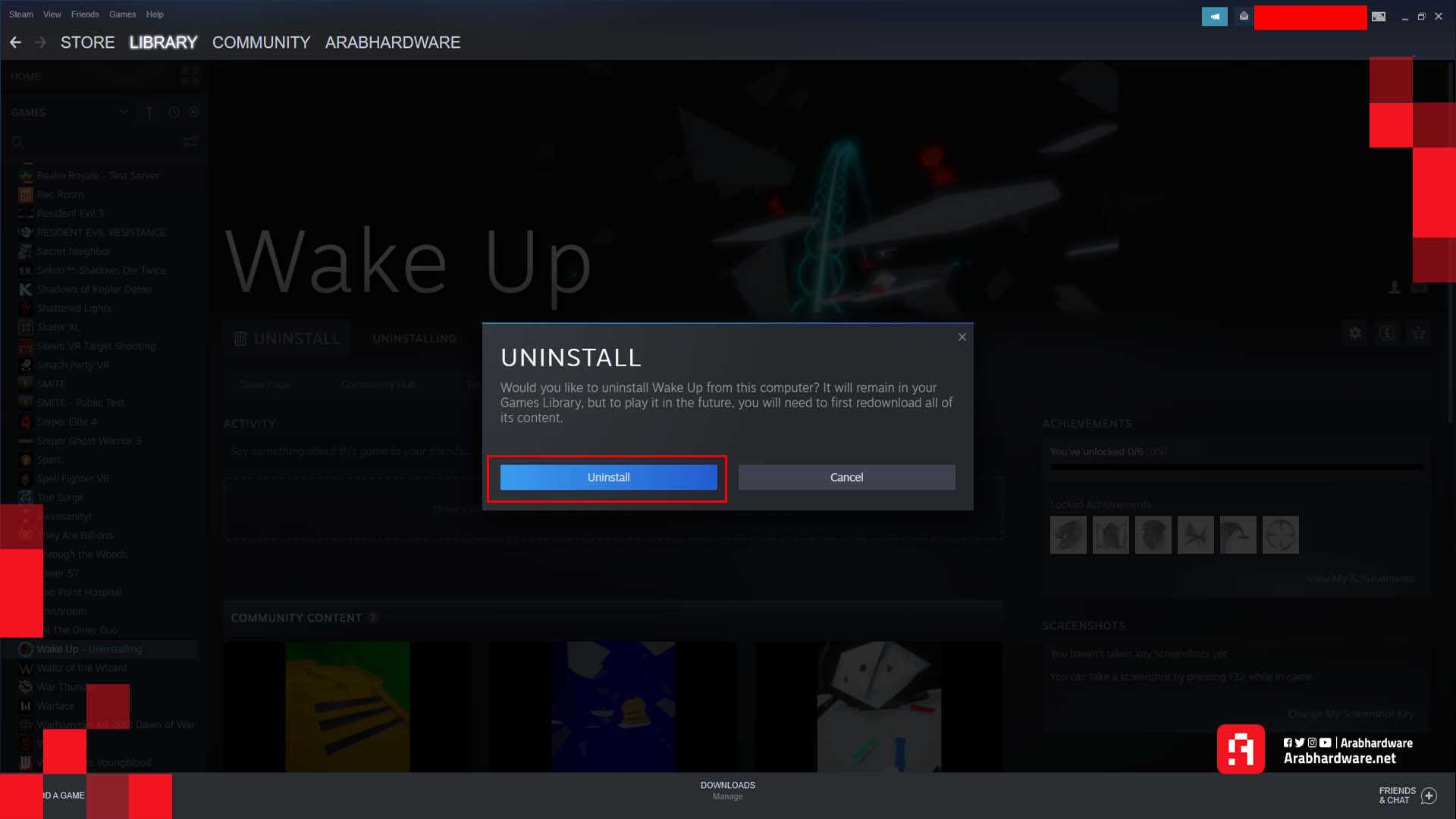Image resolution: width=1456 pixels, height=819 pixels.
Task: Open advanced filter settings icon
Action: click(x=190, y=142)
